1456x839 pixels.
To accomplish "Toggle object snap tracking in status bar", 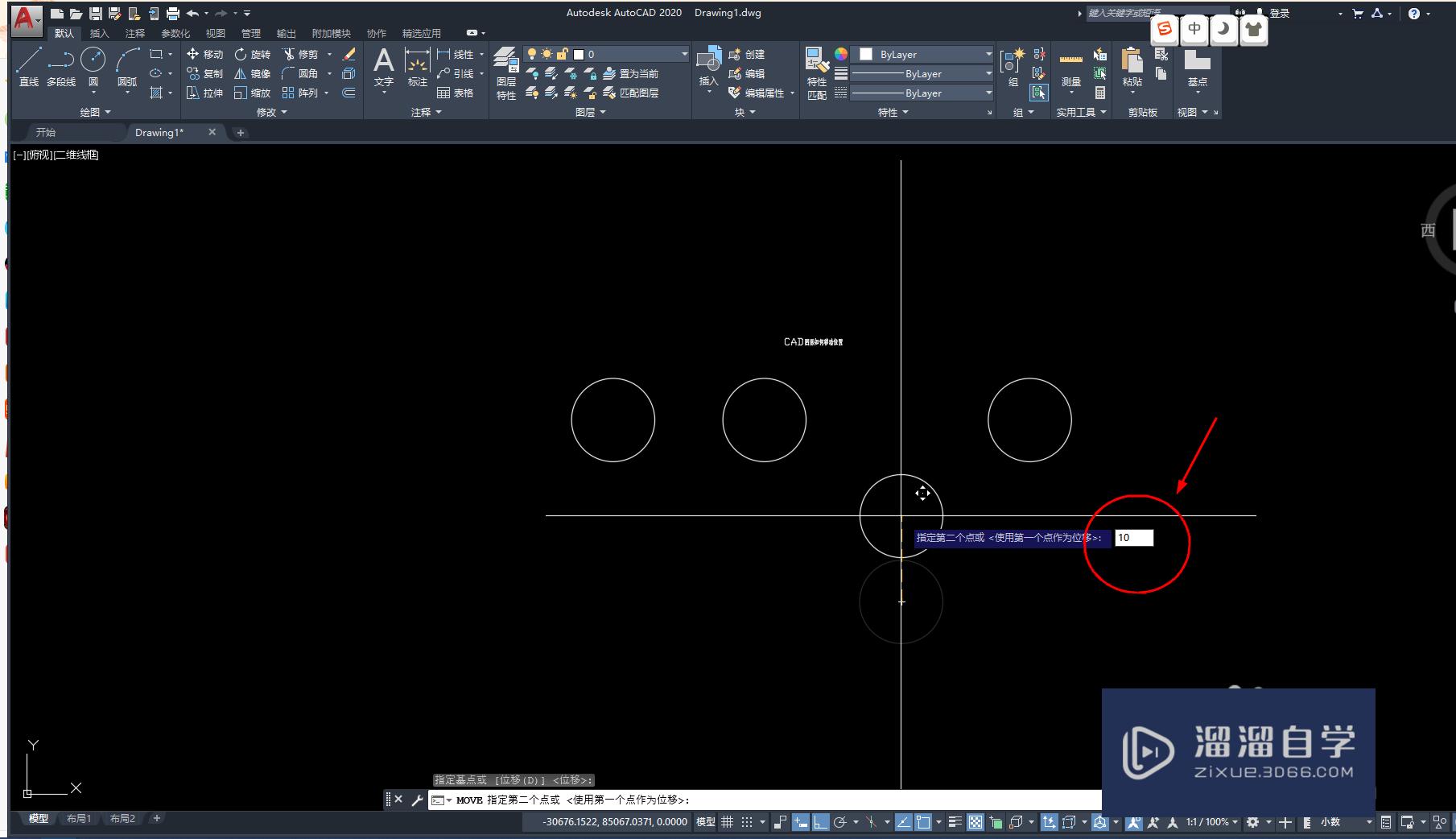I will click(904, 822).
